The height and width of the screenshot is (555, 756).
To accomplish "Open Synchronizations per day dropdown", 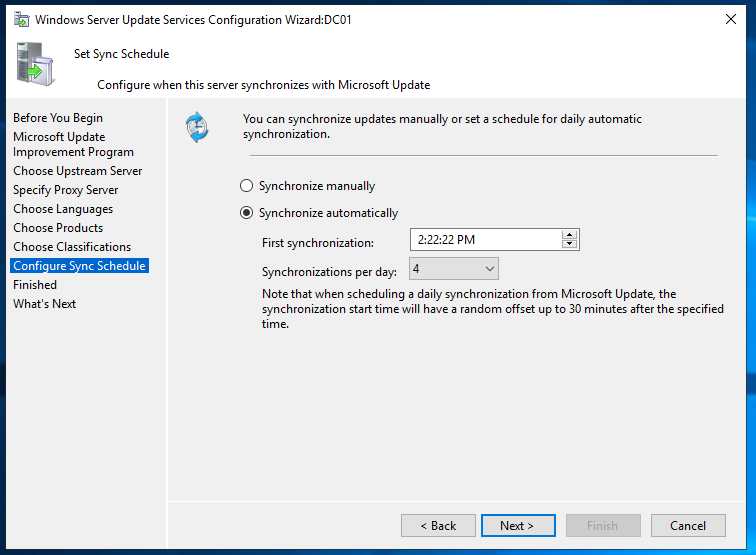I will coord(454,269).
